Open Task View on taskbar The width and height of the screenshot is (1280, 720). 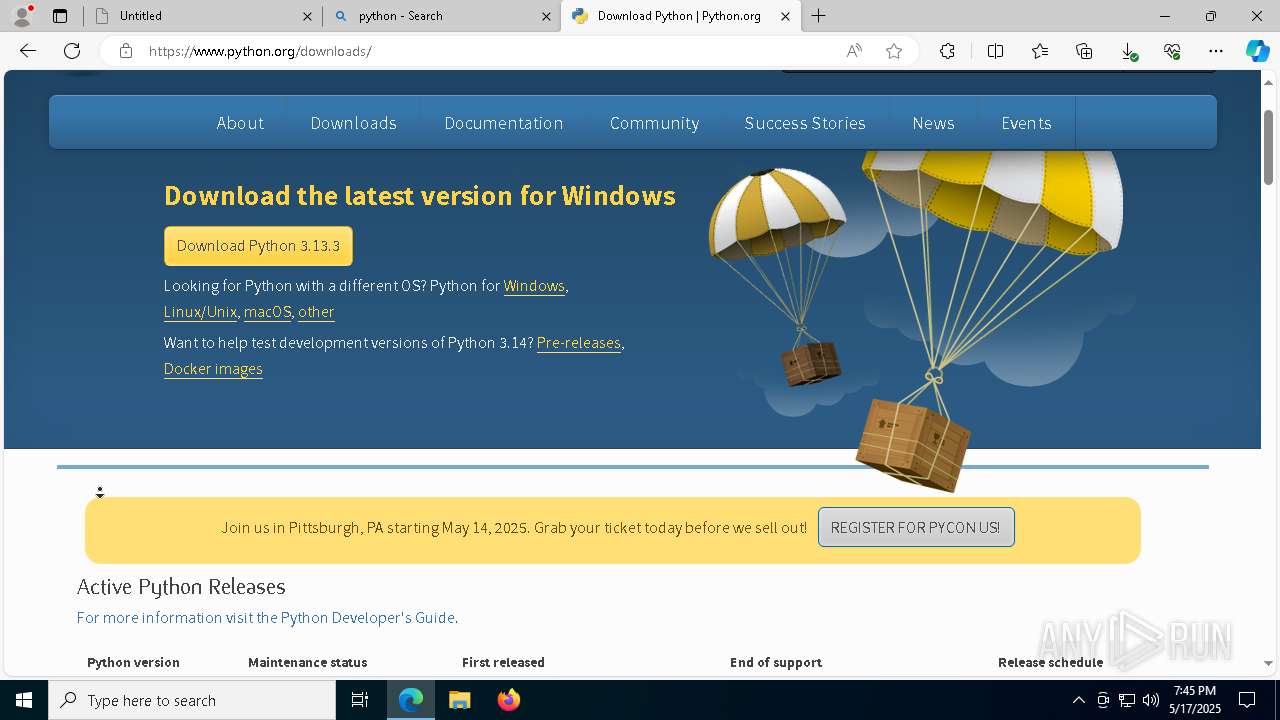360,700
